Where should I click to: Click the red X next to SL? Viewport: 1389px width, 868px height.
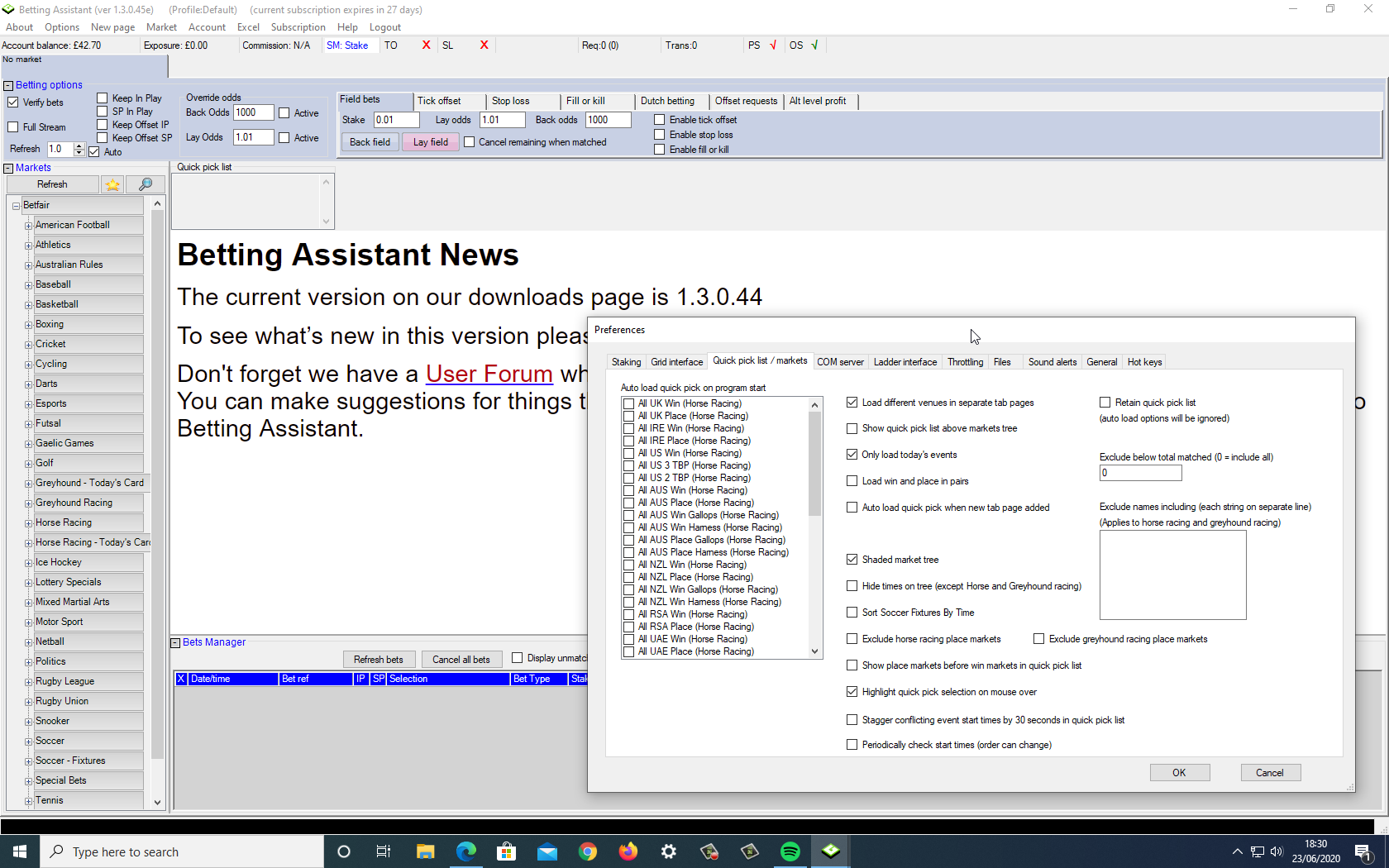point(484,45)
